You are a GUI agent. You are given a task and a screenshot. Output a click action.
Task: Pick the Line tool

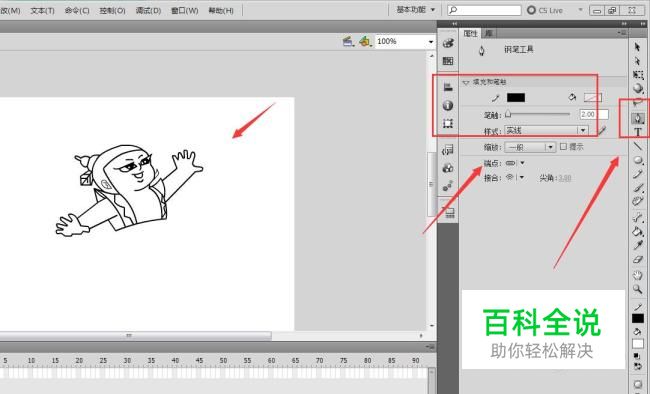pyautogui.click(x=638, y=146)
